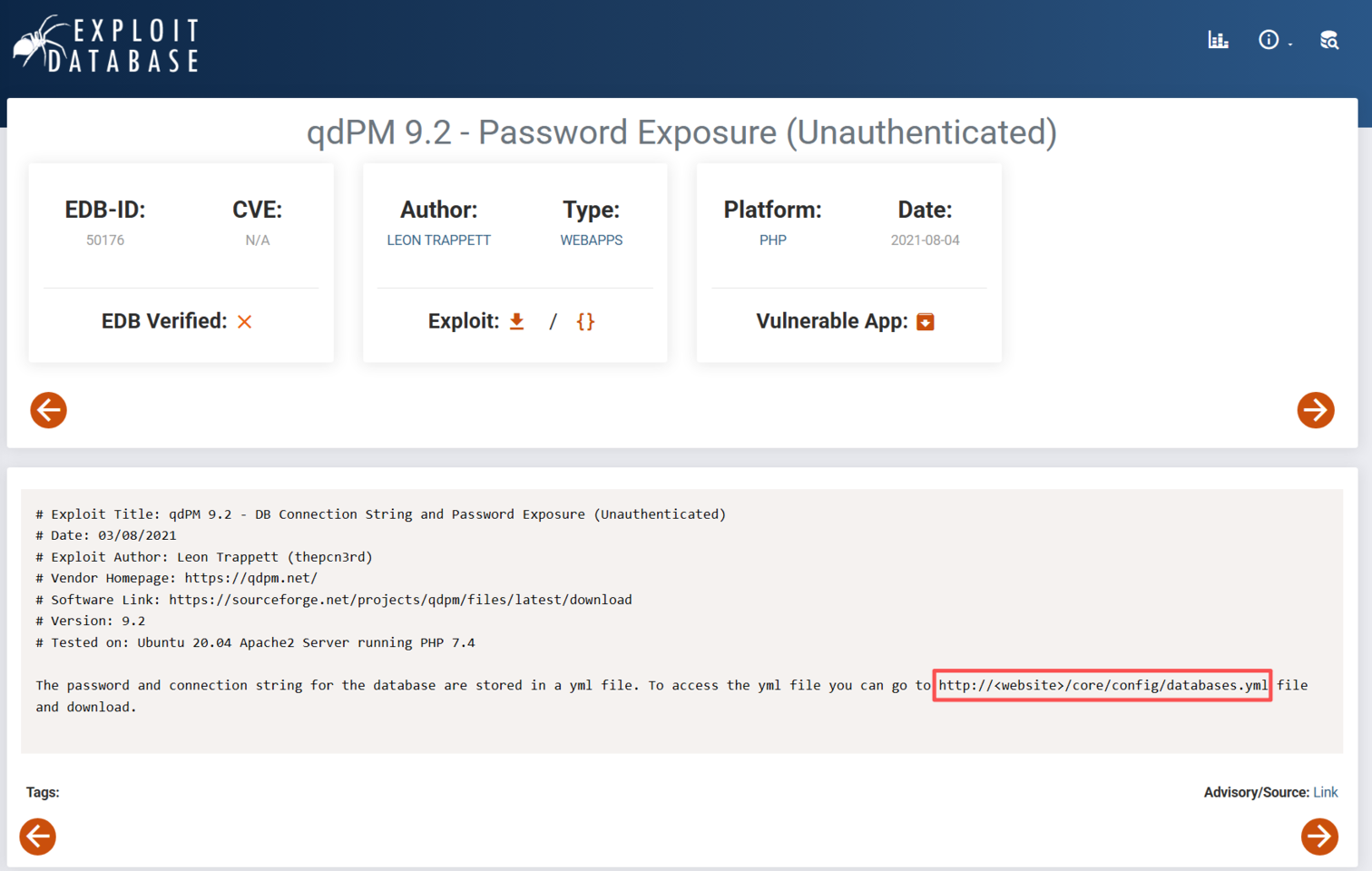Image resolution: width=1372 pixels, height=871 pixels.
Task: Filter by WEBAPPS exploit type
Action: (591, 240)
